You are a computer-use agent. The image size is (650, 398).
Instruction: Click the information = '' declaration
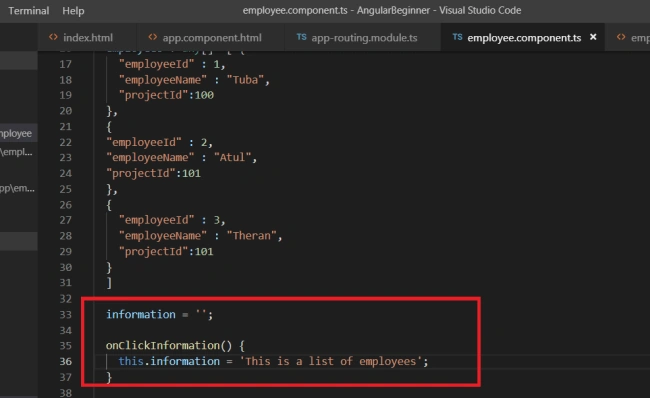coord(160,315)
